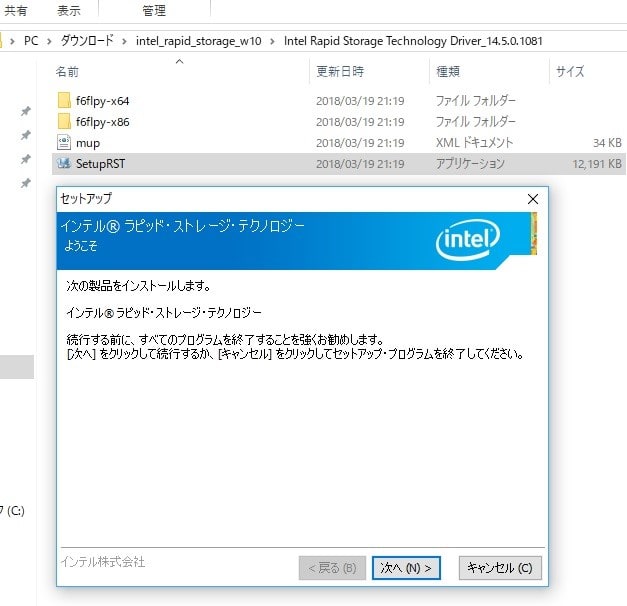Image resolution: width=627 pixels, height=606 pixels.
Task: Sort by 更新日時 column header
Action: coord(340,72)
